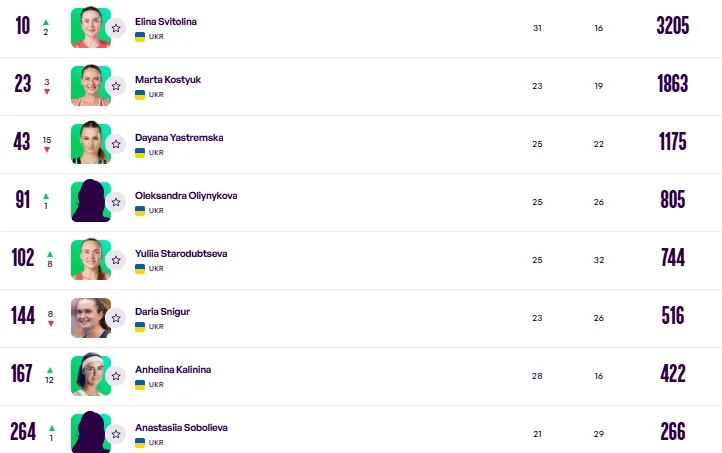Click the silhouette avatar for Oleksandra Oliynykova
Viewport: 722px width, 453px height.
88,201
